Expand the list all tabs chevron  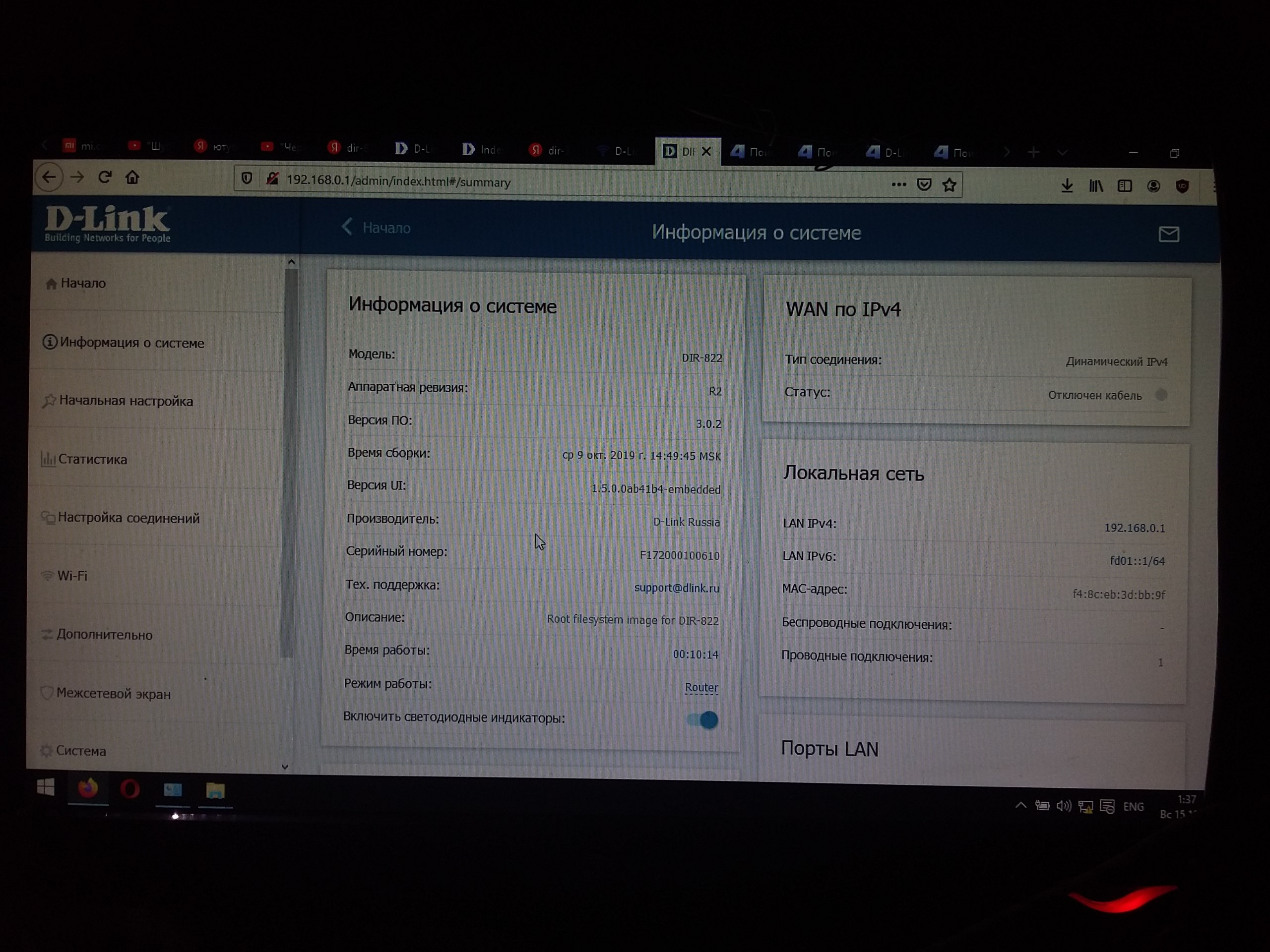click(1063, 153)
